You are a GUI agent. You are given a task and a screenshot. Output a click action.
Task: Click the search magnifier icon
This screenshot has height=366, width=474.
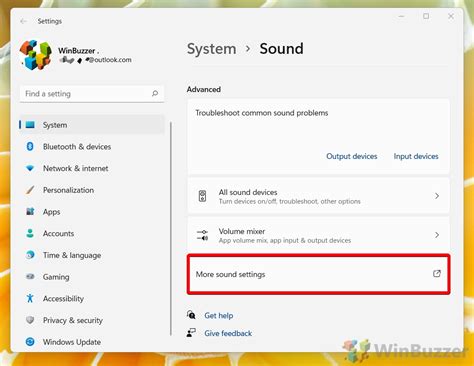click(155, 93)
